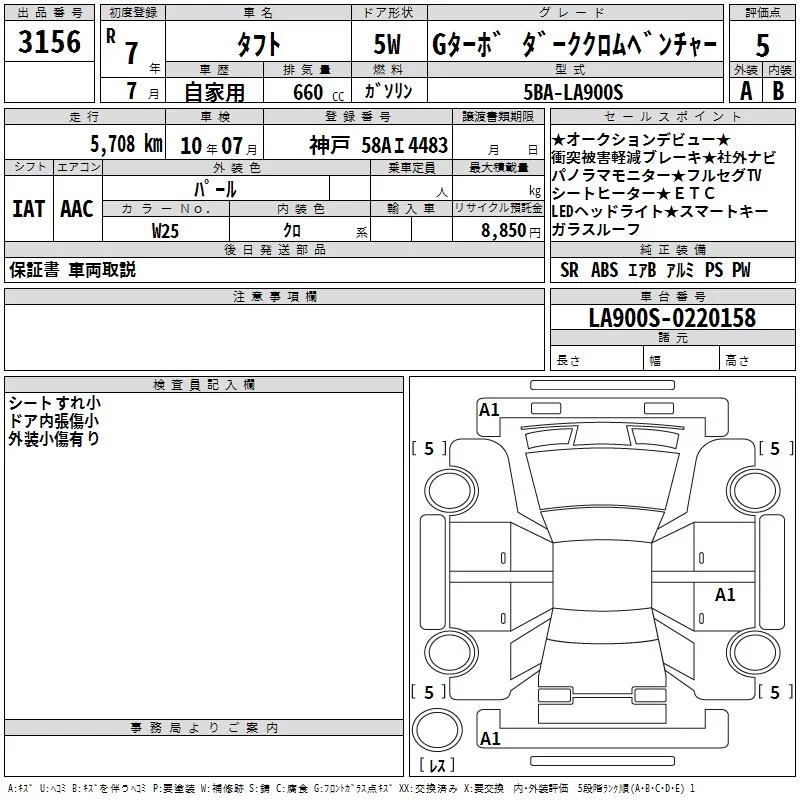Click the recycle deposit 8,850円
The image size is (800, 800).
pos(511,231)
